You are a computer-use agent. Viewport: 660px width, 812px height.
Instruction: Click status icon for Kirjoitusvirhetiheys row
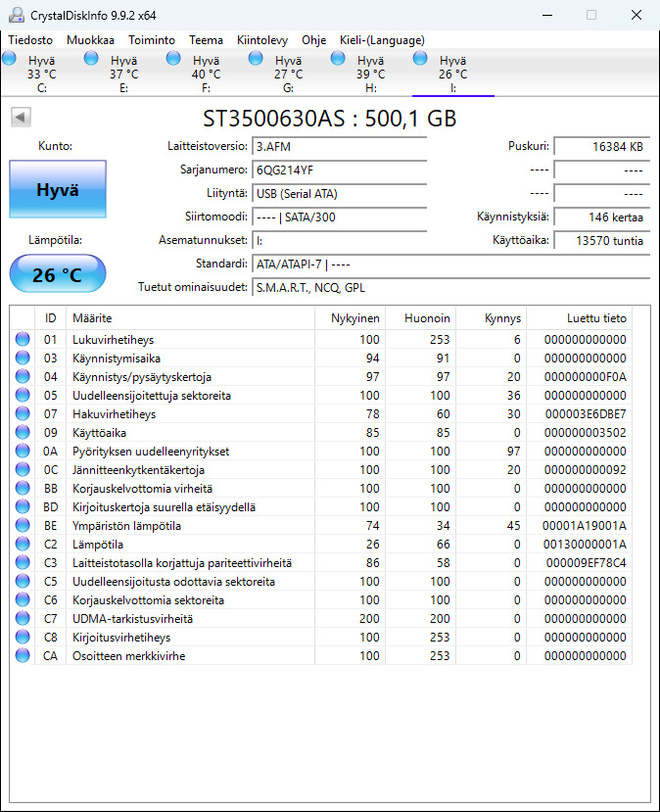[x=23, y=637]
